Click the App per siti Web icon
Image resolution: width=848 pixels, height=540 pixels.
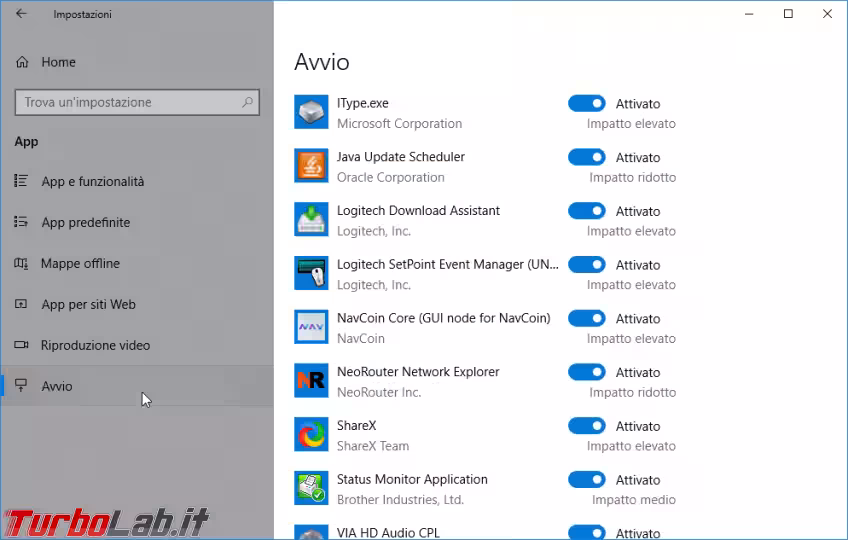pos(21,304)
